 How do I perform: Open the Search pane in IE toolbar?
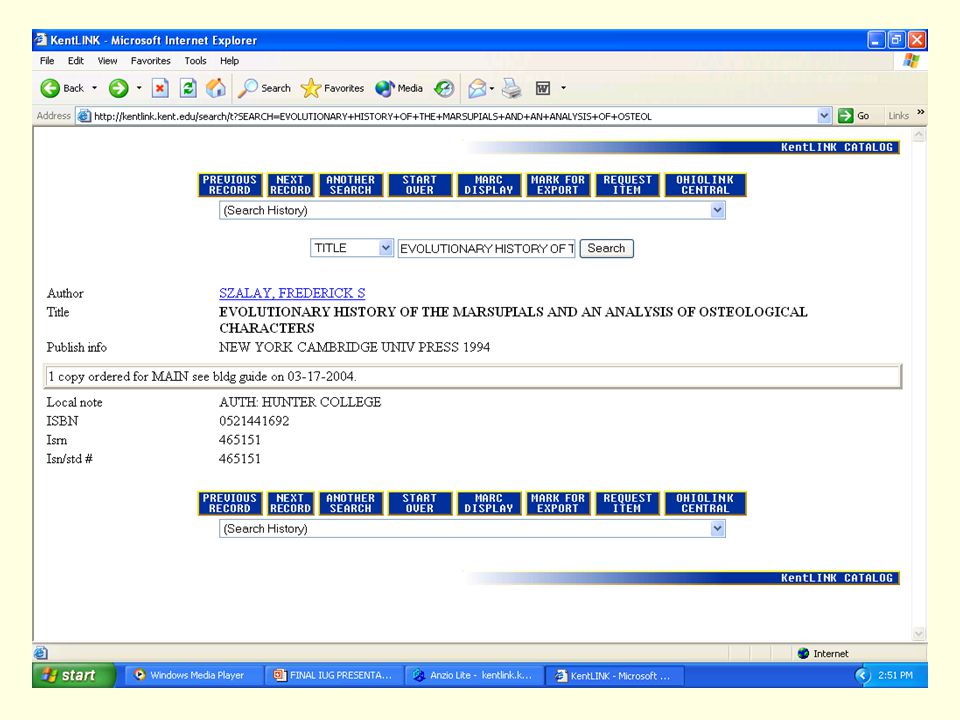pos(264,88)
